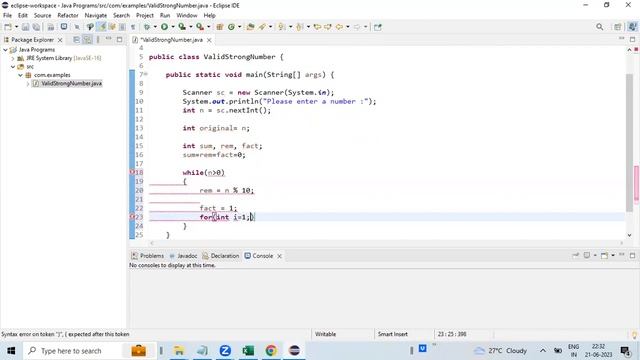The height and width of the screenshot is (360, 640).
Task: Open Chrome from the taskbar
Action: click(271, 351)
